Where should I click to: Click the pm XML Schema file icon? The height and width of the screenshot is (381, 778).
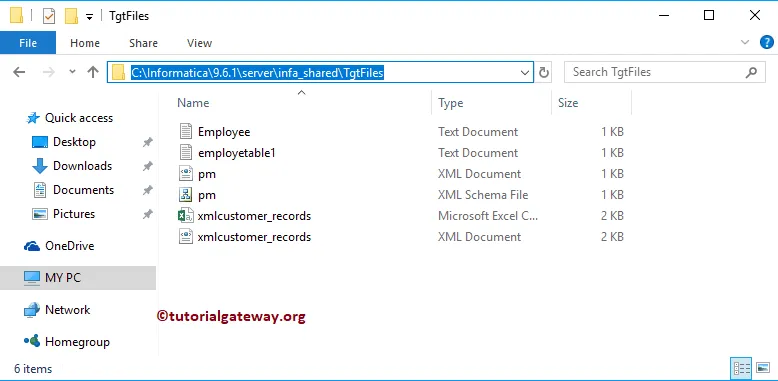[x=186, y=195]
